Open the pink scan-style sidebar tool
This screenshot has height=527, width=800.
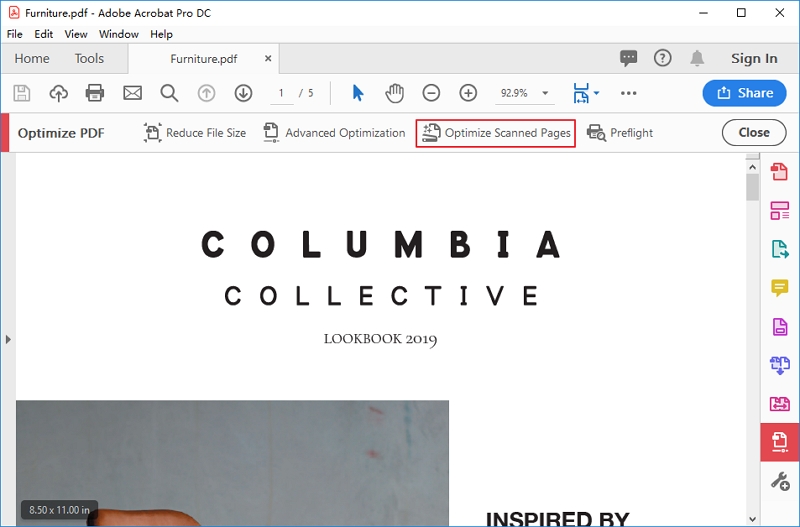(x=780, y=404)
